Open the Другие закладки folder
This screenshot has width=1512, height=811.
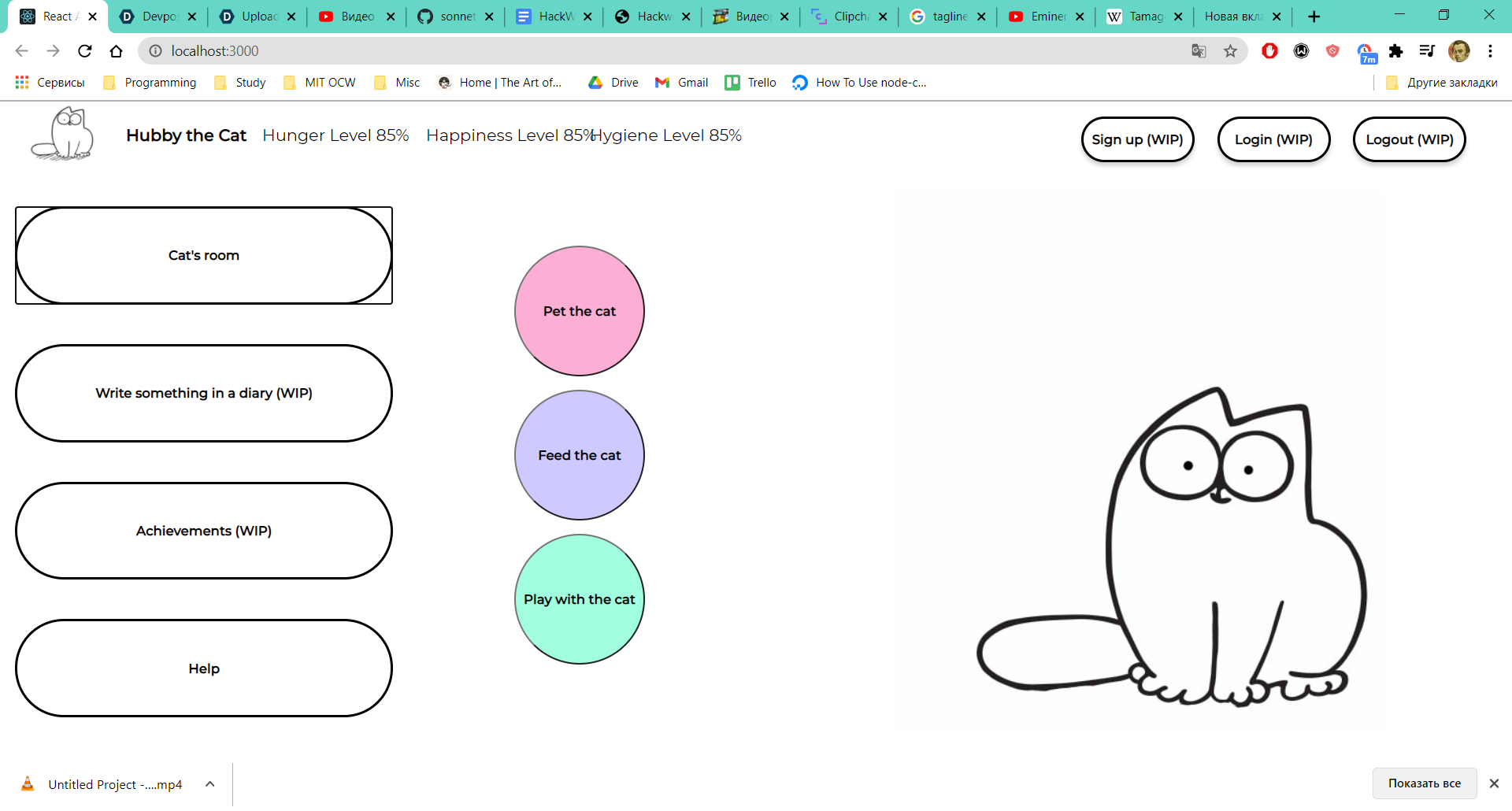tap(1441, 83)
